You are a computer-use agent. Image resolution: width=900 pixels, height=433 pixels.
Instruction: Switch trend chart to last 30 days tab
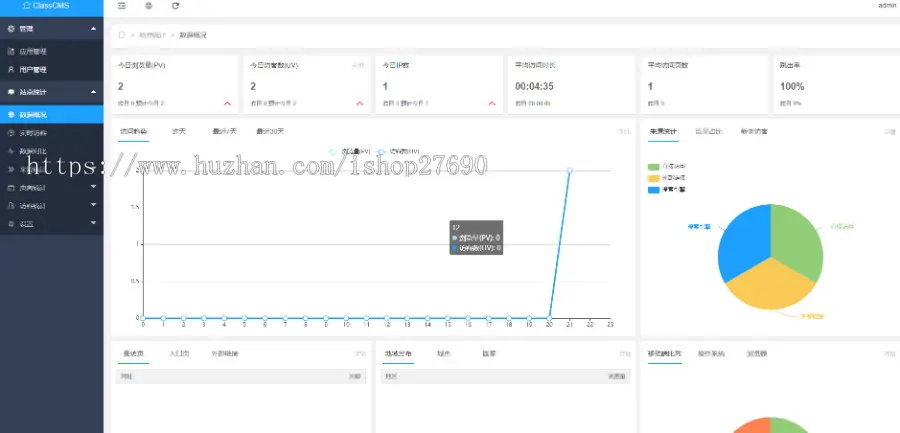[x=270, y=131]
